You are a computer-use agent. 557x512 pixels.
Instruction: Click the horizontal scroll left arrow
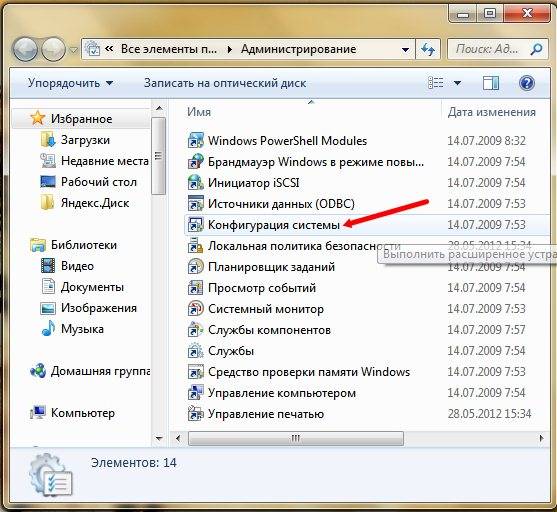pyautogui.click(x=178, y=438)
